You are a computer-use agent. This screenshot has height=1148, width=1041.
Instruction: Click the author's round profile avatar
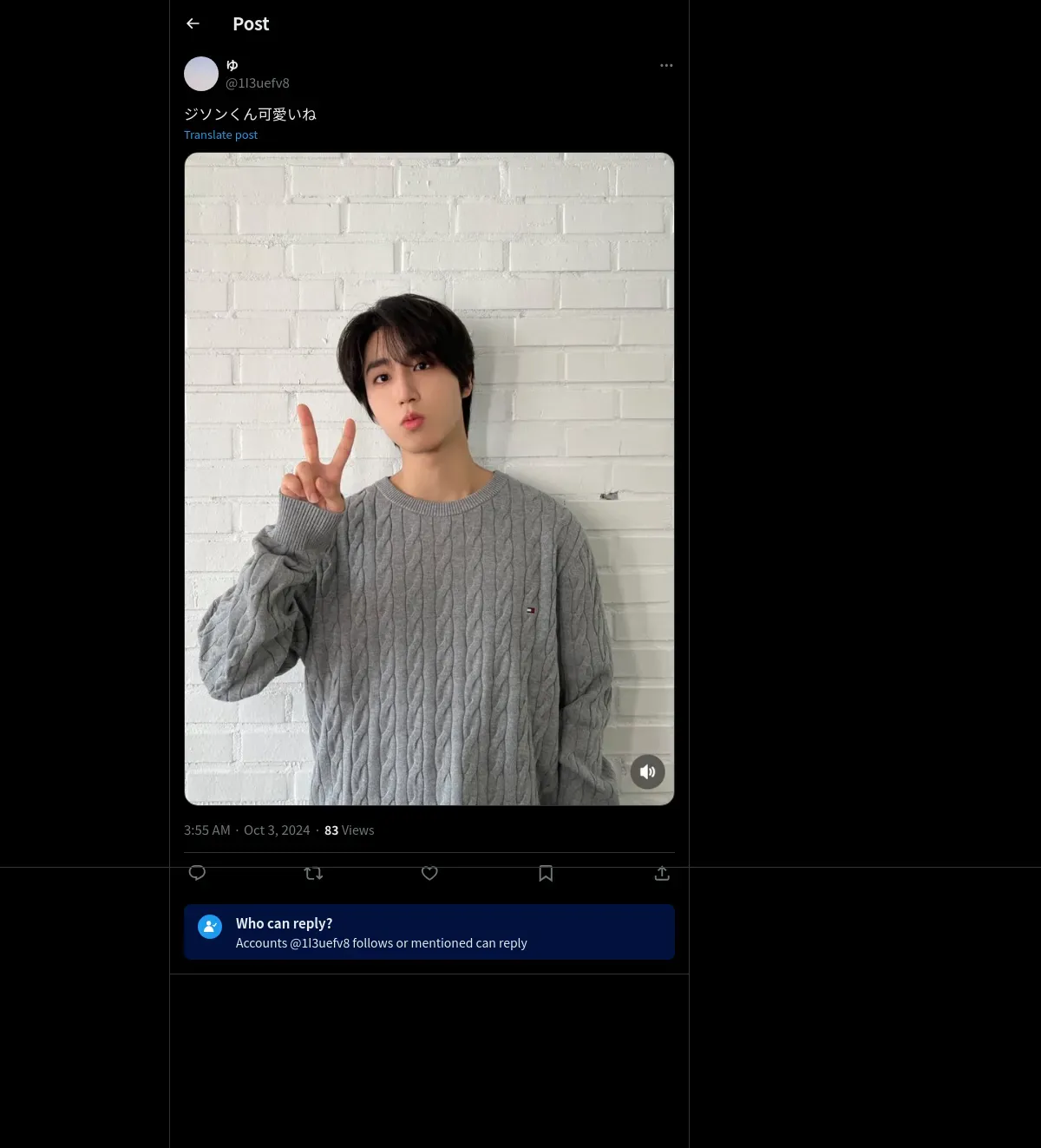(201, 74)
